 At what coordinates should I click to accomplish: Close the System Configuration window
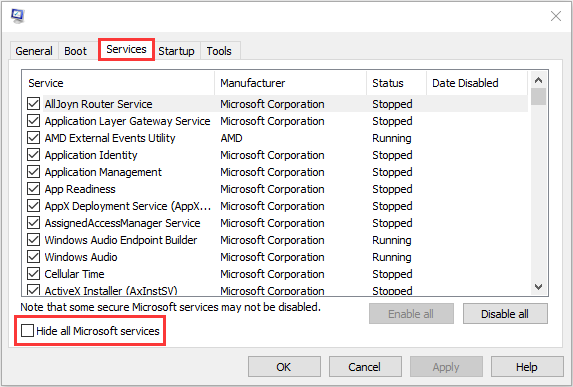[x=555, y=16]
